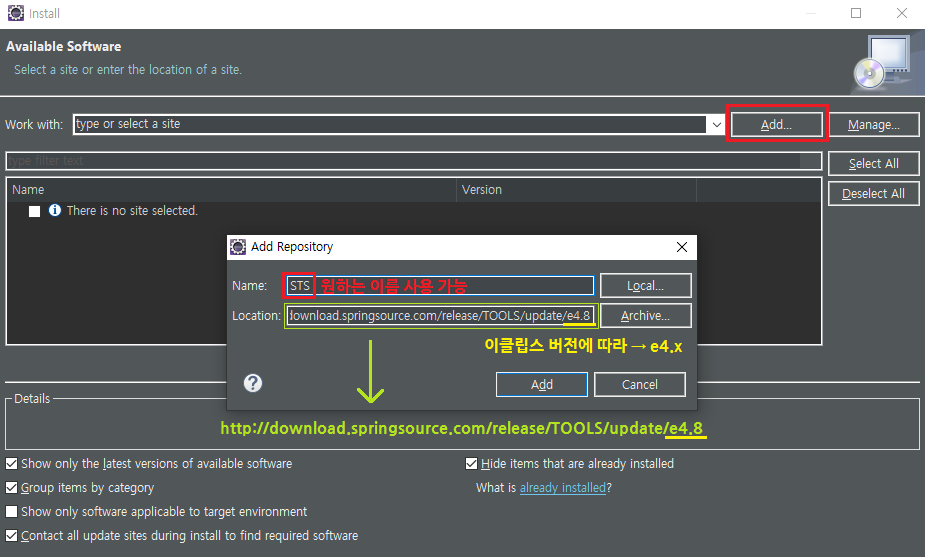Close the Install window
The image size is (925, 557).
click(x=901, y=13)
